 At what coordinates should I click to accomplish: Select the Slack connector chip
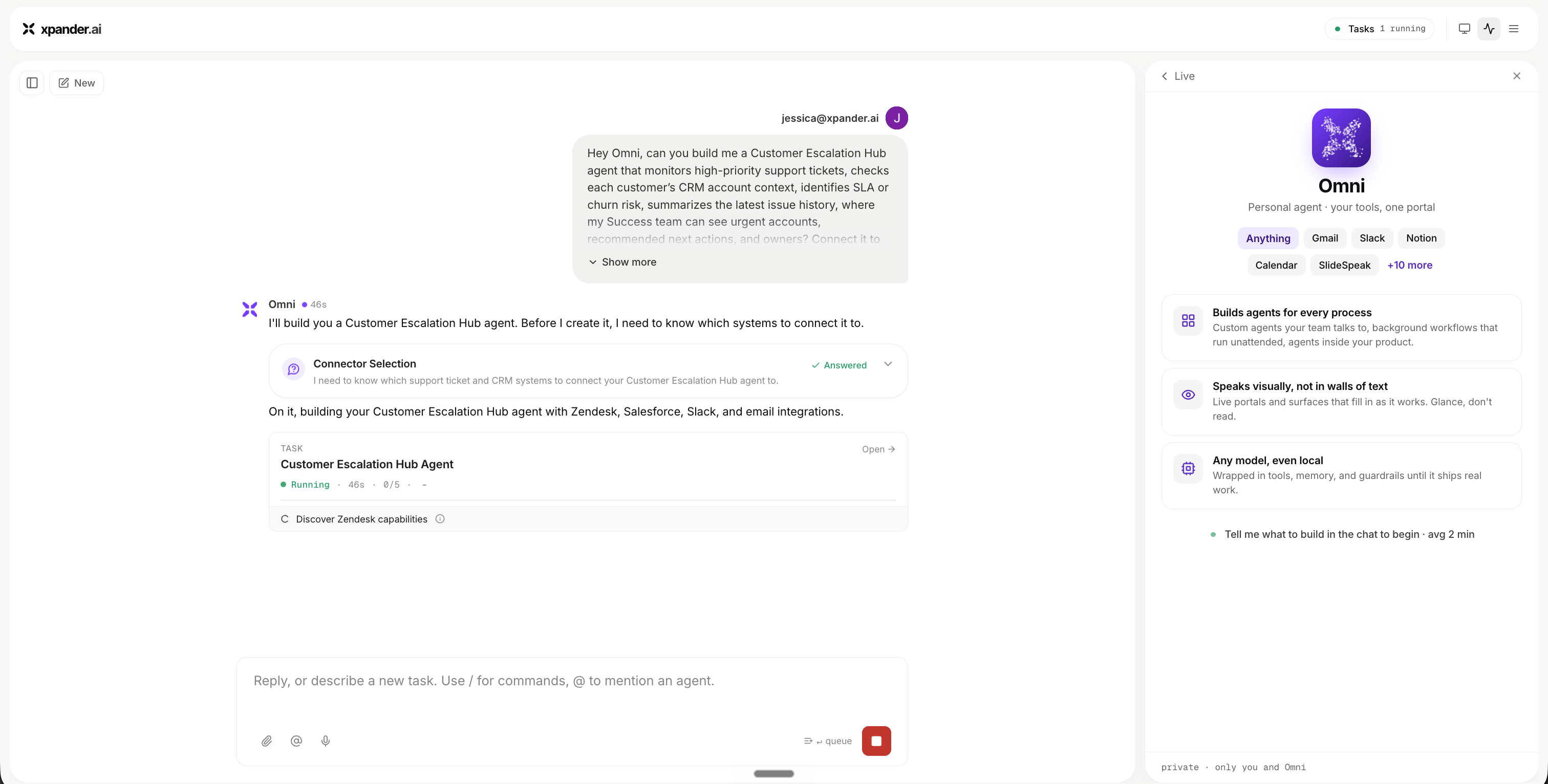[x=1372, y=238]
